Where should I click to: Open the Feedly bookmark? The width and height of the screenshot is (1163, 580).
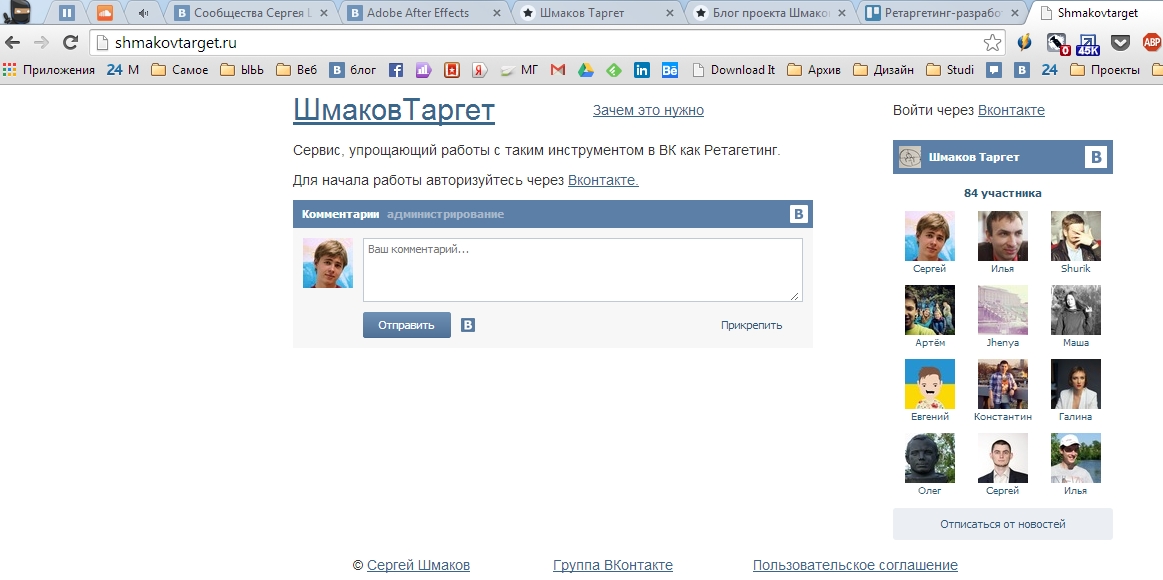[x=613, y=70]
